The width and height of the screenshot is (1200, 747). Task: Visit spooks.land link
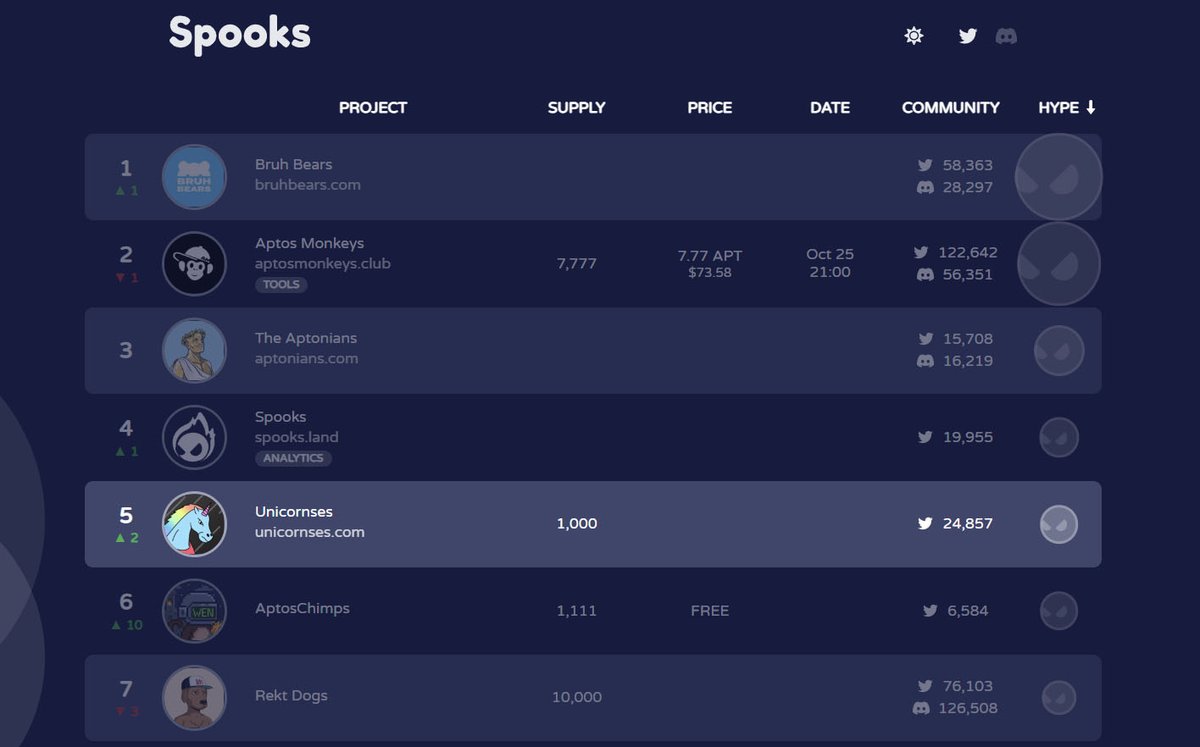pos(297,437)
